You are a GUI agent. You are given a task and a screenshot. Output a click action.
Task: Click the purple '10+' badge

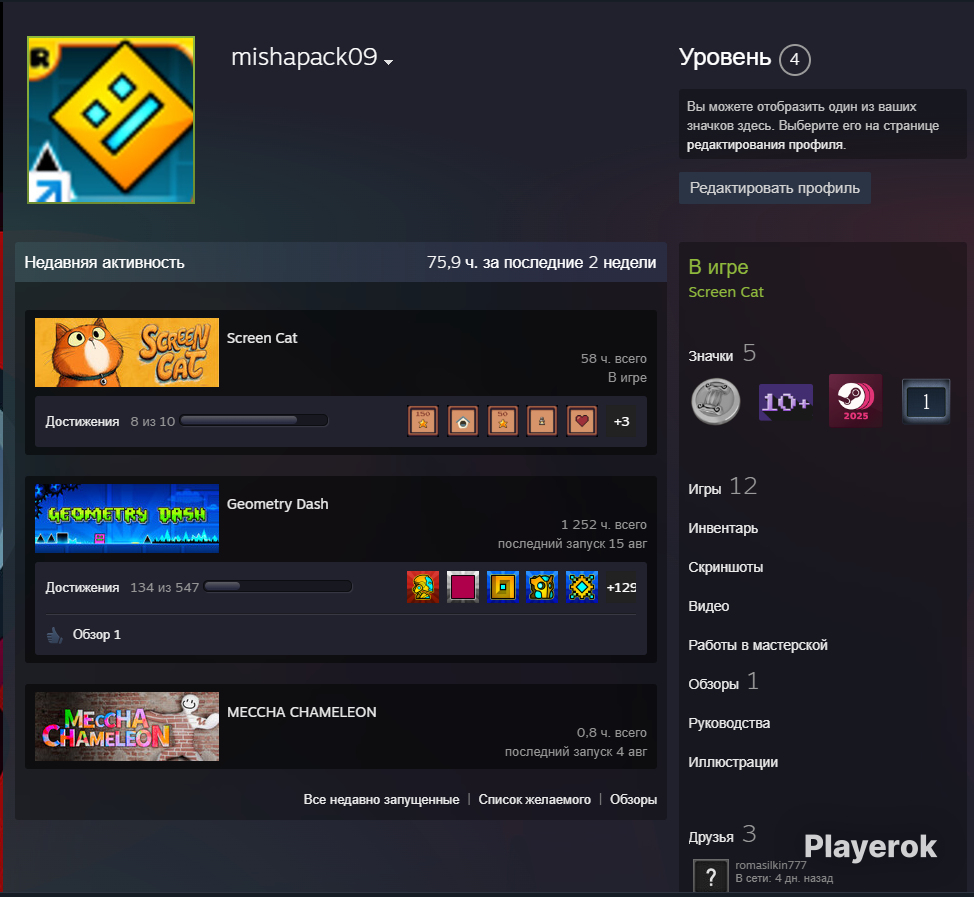786,402
